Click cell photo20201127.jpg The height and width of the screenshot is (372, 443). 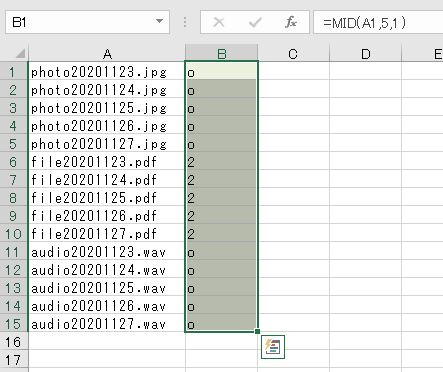pos(107,144)
